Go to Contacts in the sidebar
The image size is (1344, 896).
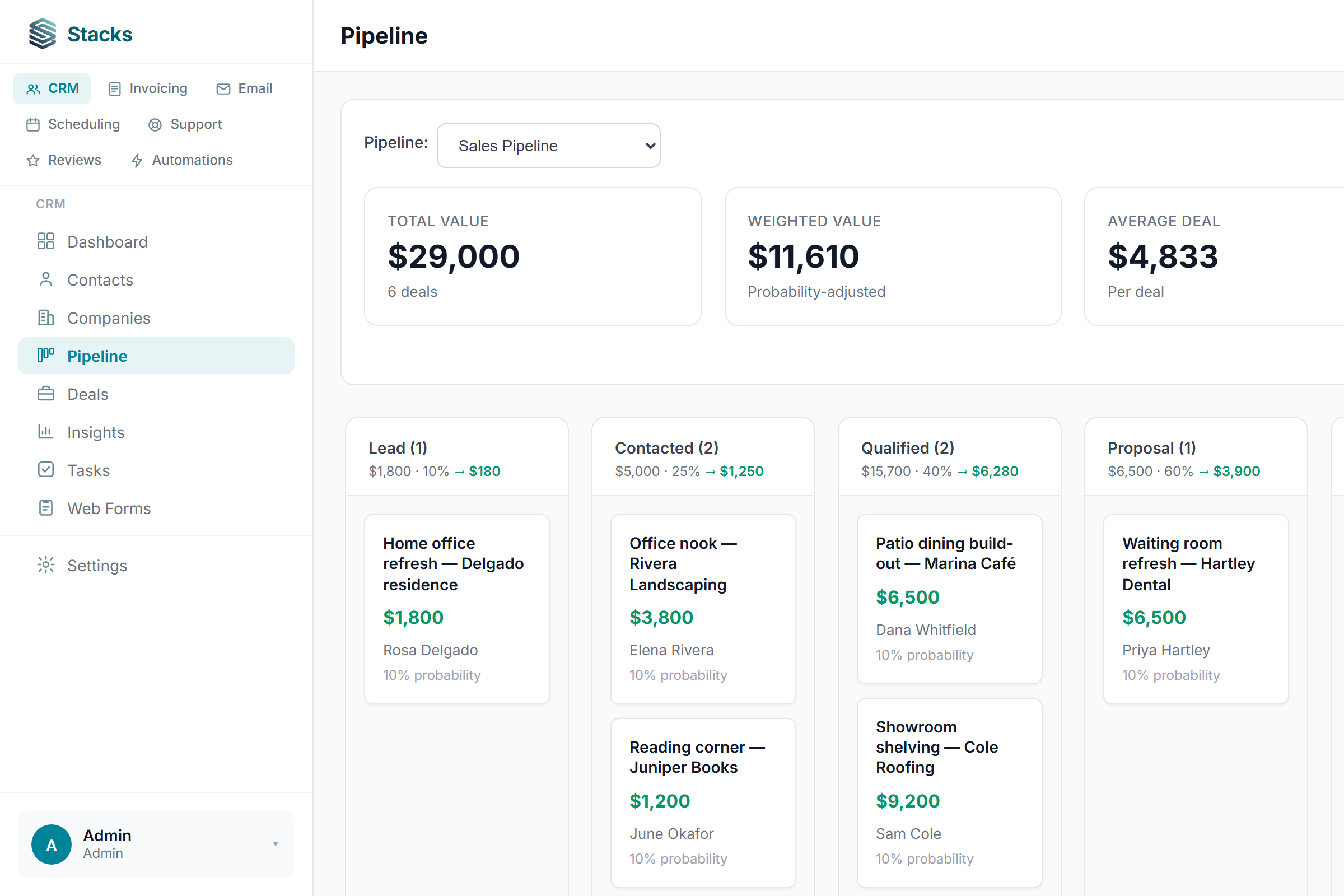pyautogui.click(x=156, y=280)
